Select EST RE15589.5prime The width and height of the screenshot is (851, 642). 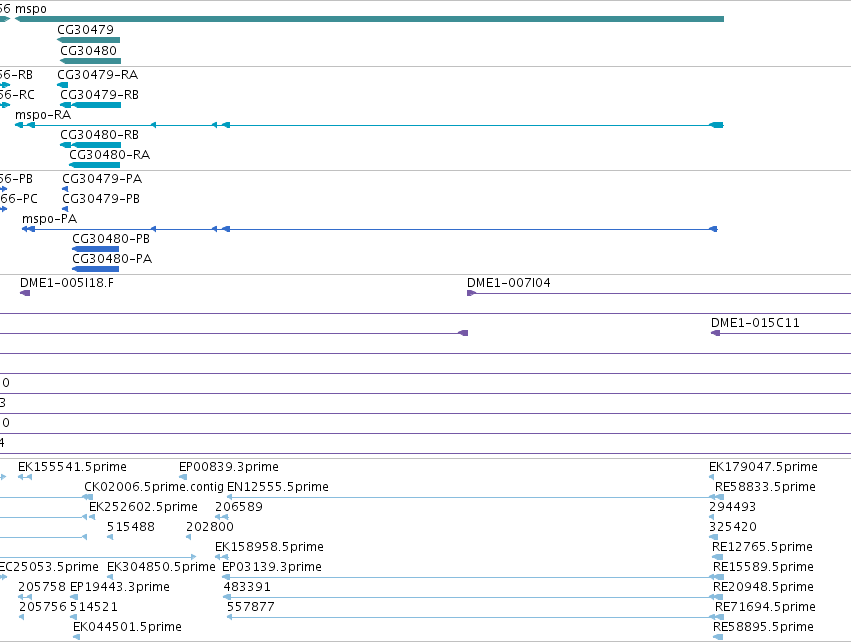(x=763, y=567)
